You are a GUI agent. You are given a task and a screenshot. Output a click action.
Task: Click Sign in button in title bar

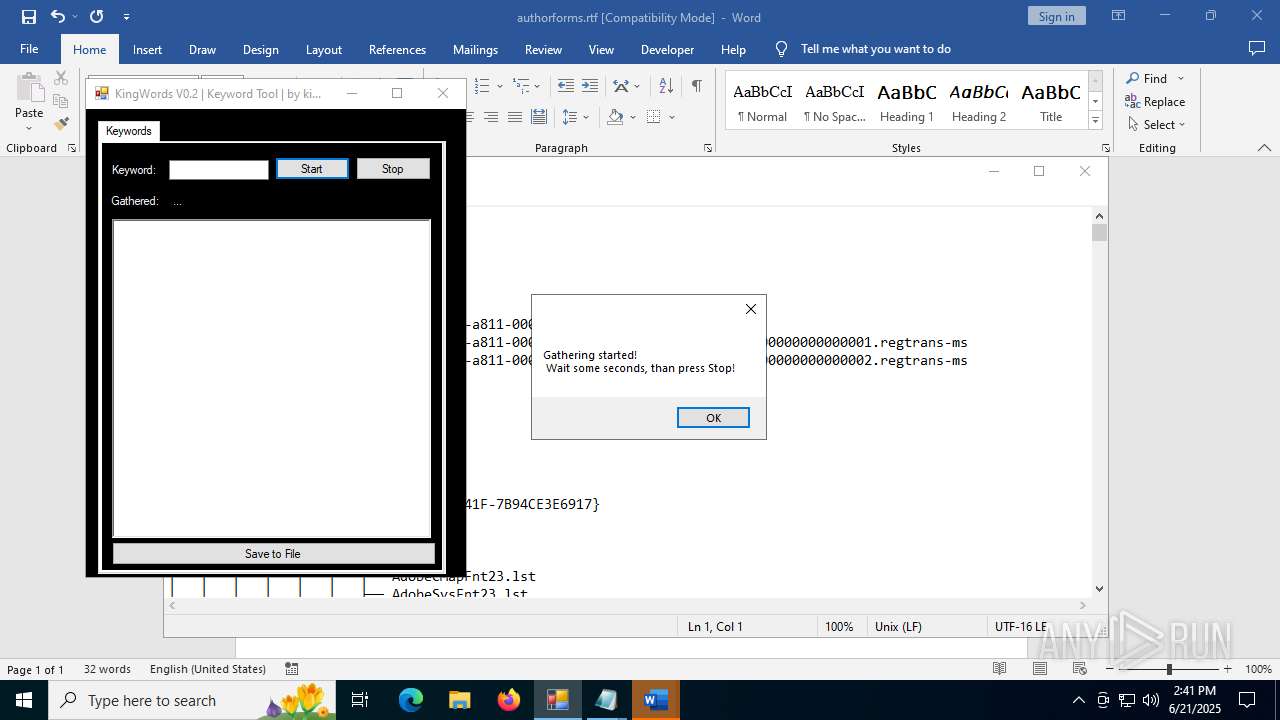pyautogui.click(x=1056, y=16)
